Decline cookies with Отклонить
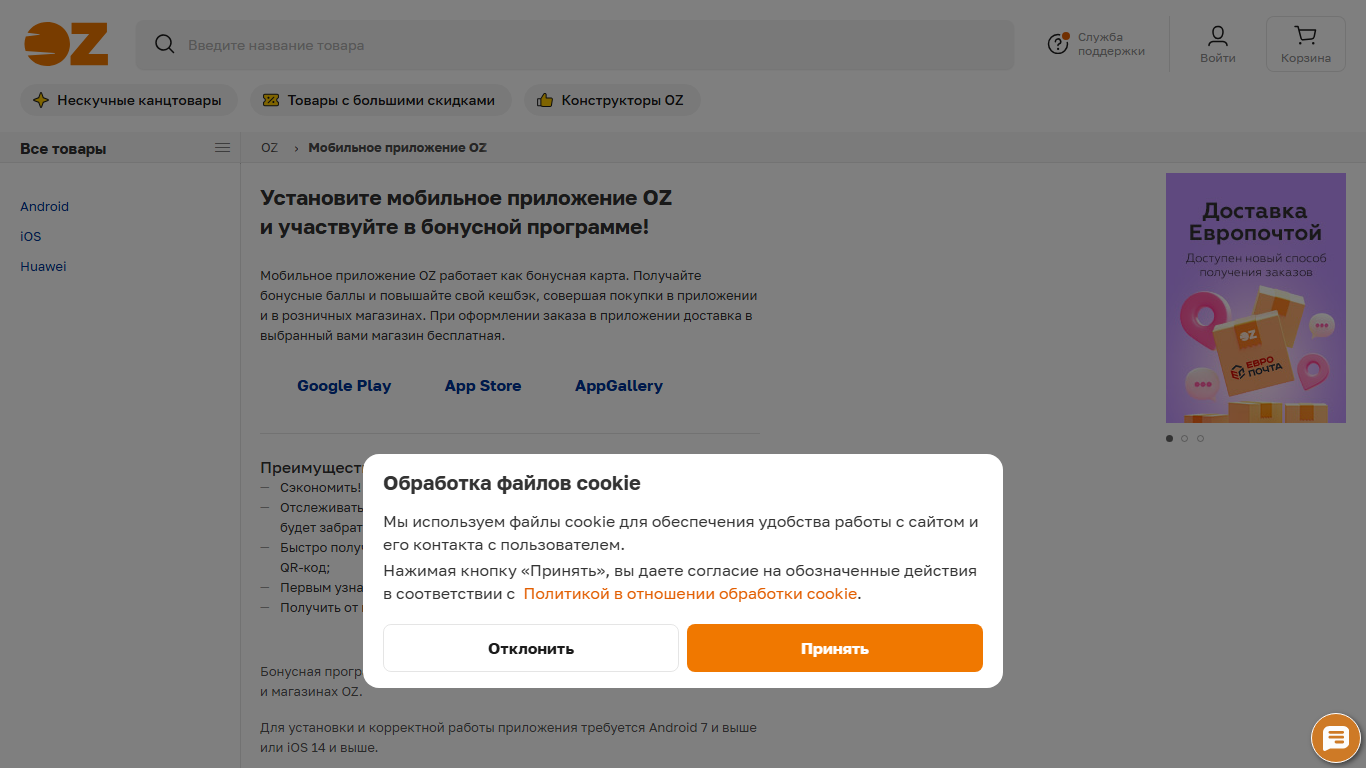 click(531, 648)
